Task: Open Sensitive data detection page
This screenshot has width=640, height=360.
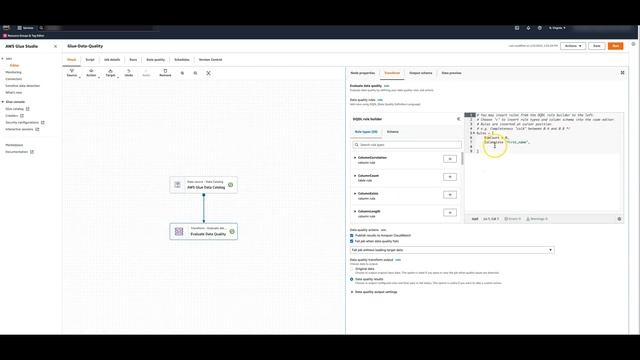Action: [x=22, y=86]
